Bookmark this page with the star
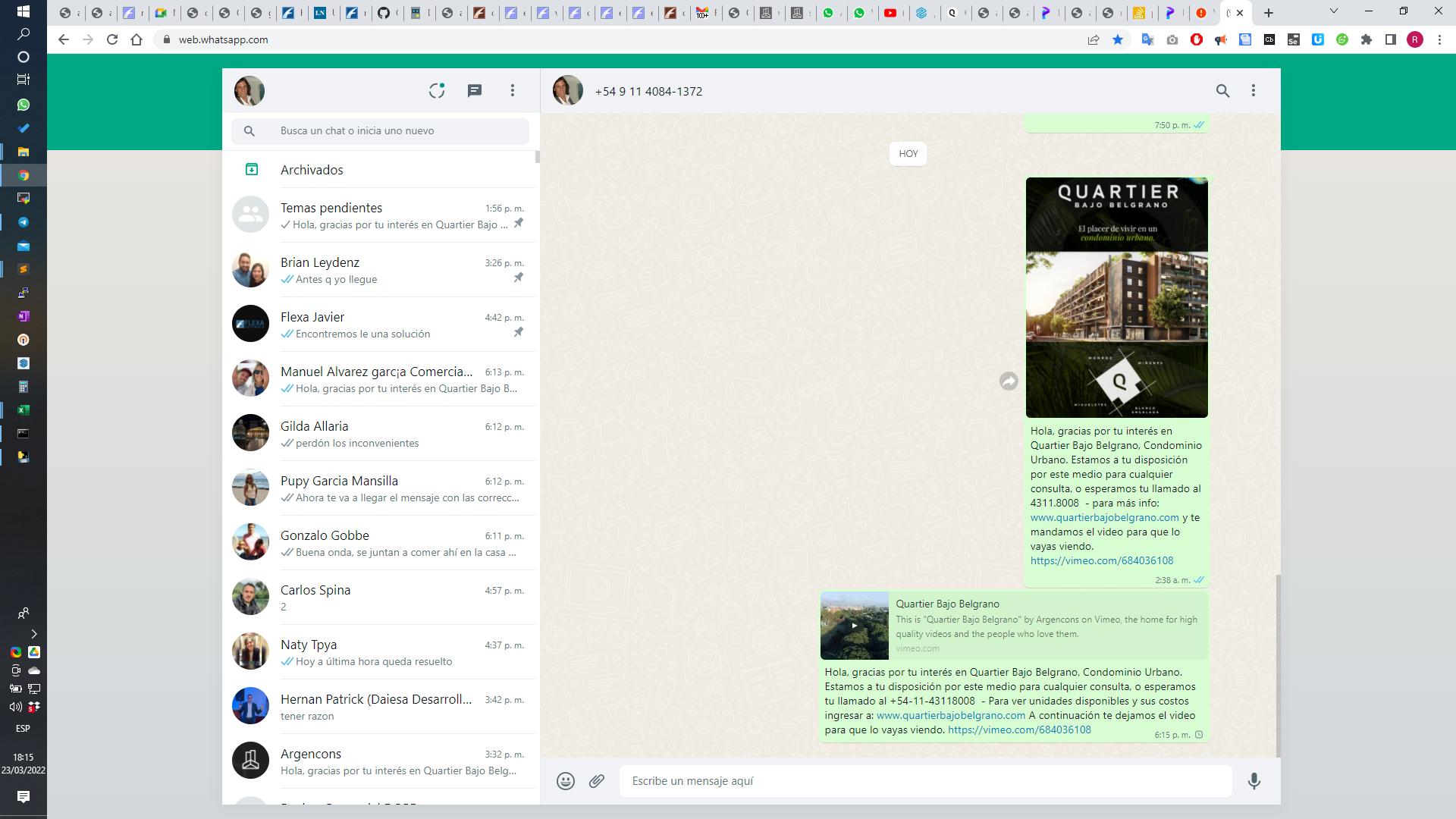 [x=1118, y=39]
